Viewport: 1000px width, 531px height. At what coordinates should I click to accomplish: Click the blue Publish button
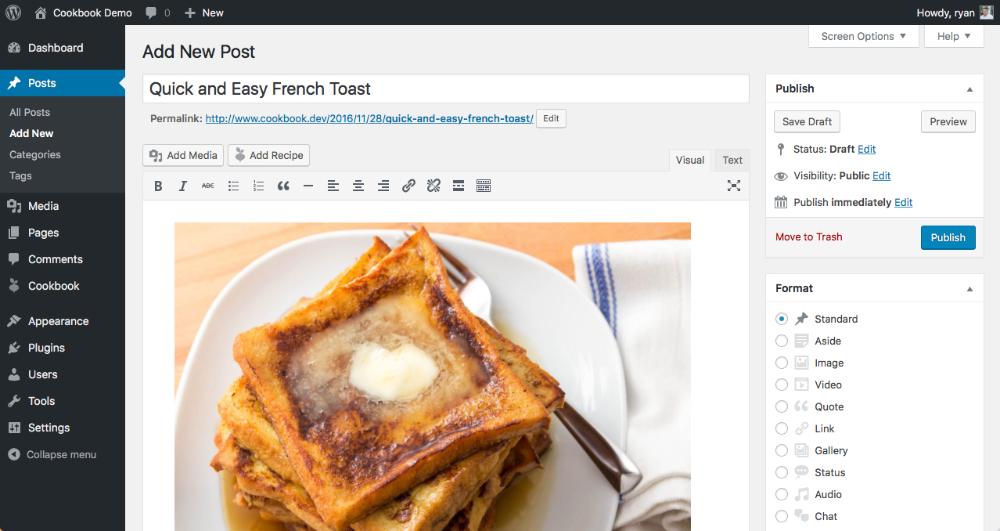pyautogui.click(x=948, y=237)
